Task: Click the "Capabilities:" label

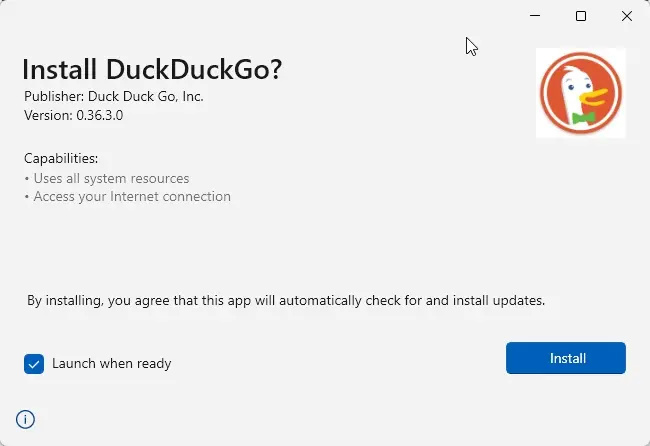Action: tap(61, 158)
